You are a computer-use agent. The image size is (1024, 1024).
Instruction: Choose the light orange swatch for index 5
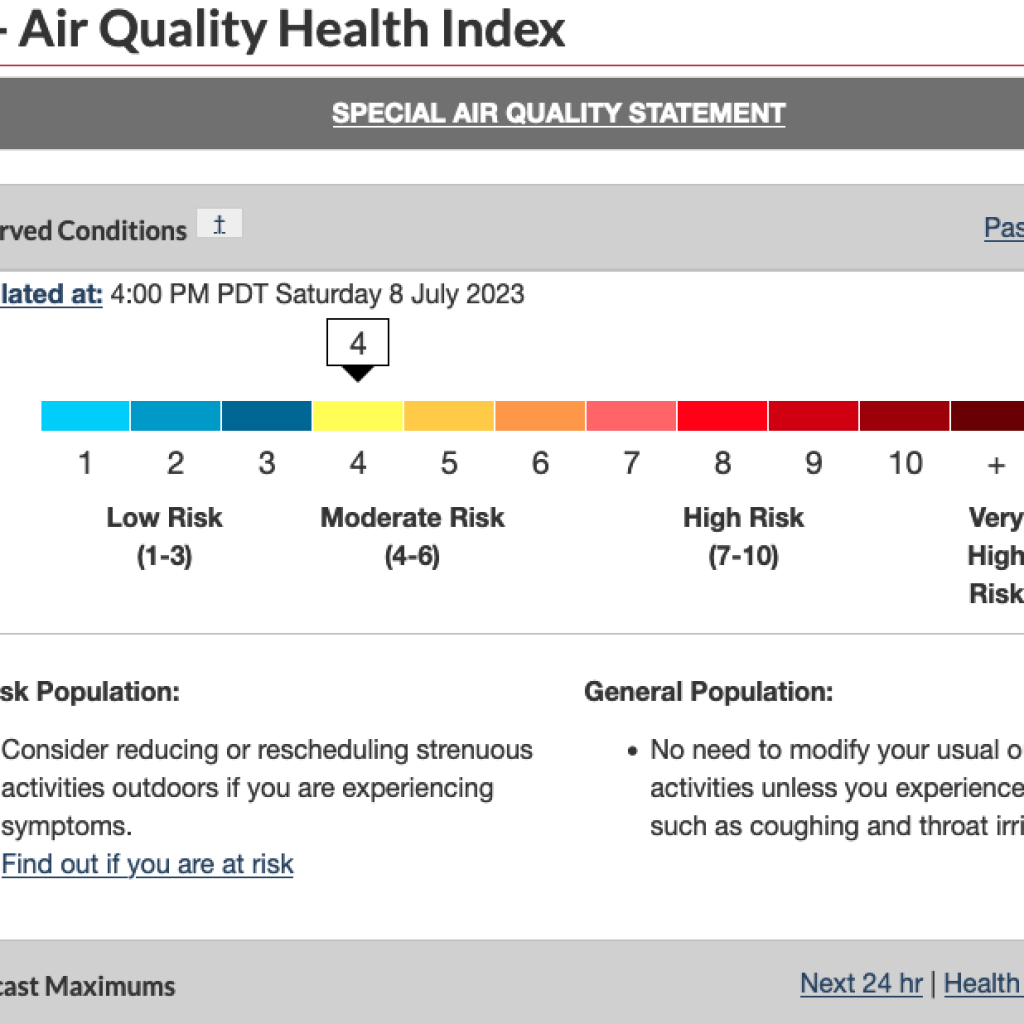click(449, 416)
